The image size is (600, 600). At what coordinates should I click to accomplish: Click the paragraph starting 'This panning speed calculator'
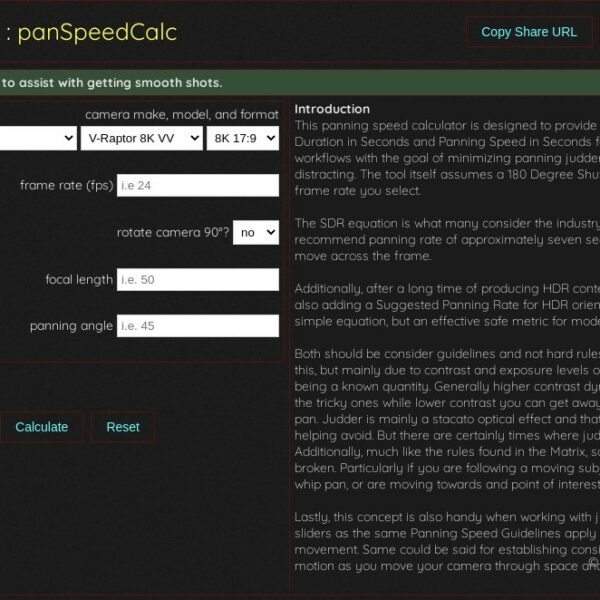tap(447, 158)
